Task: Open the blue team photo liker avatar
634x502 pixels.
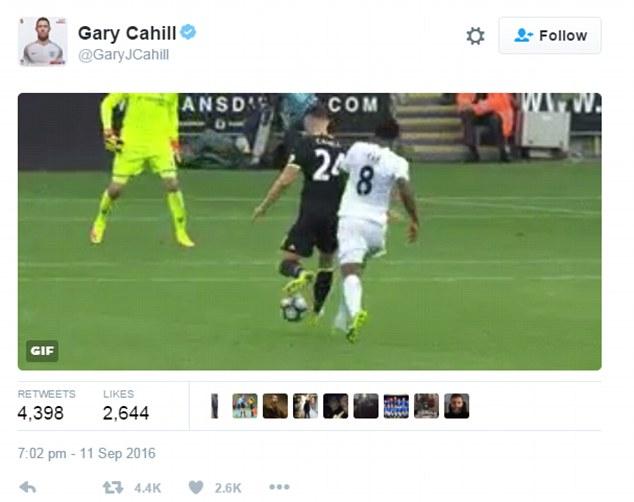Action: pos(396,406)
